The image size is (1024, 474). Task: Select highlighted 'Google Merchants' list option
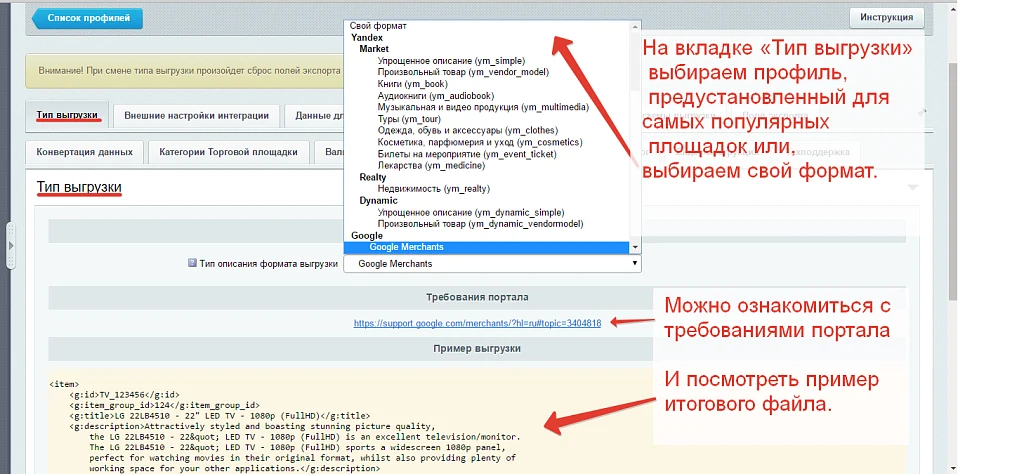487,247
